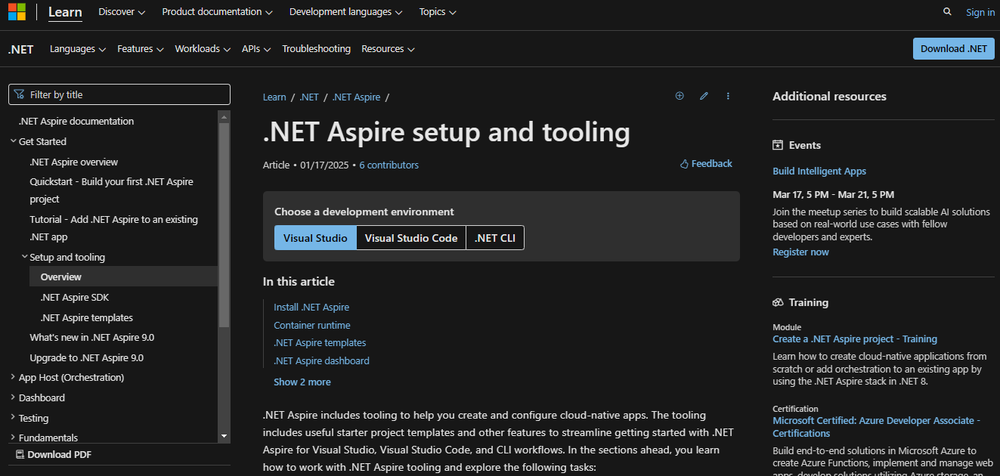Click the thumbs-up Feedback icon
Image resolution: width=1000 pixels, height=476 pixels.
pyautogui.click(x=684, y=164)
